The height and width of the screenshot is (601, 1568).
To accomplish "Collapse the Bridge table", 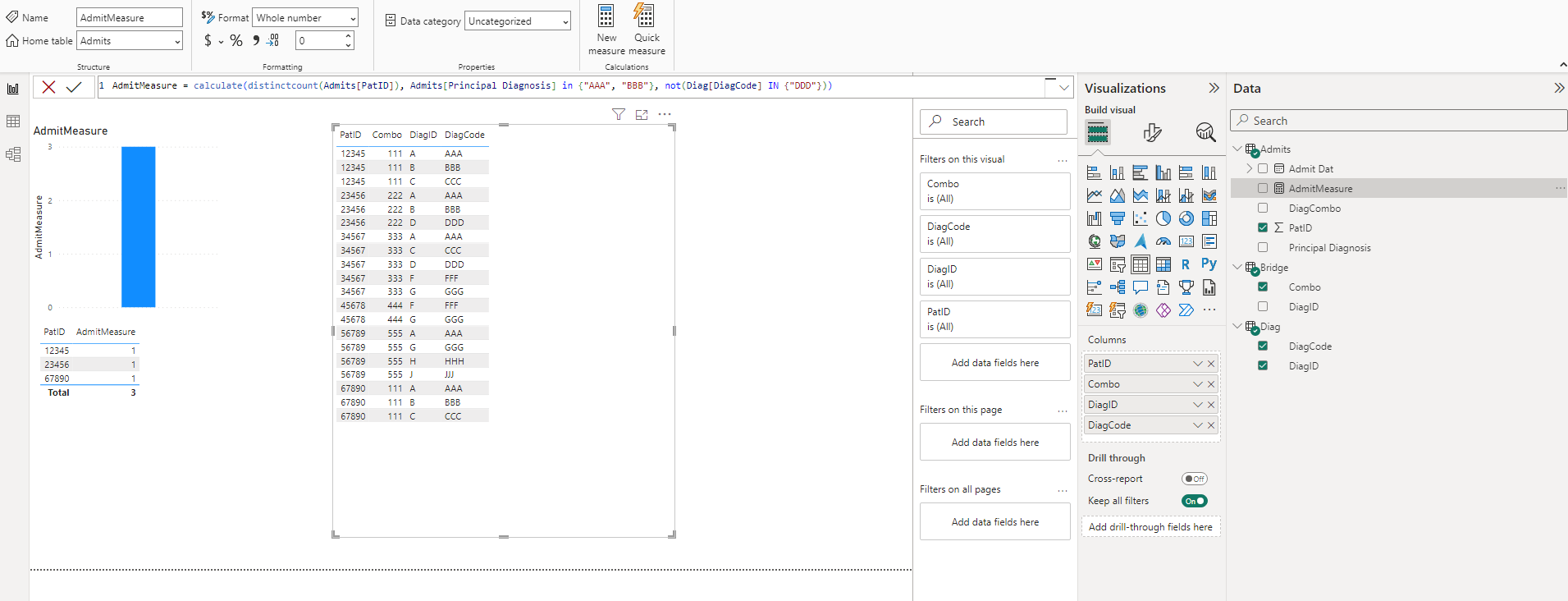I will 1237,267.
